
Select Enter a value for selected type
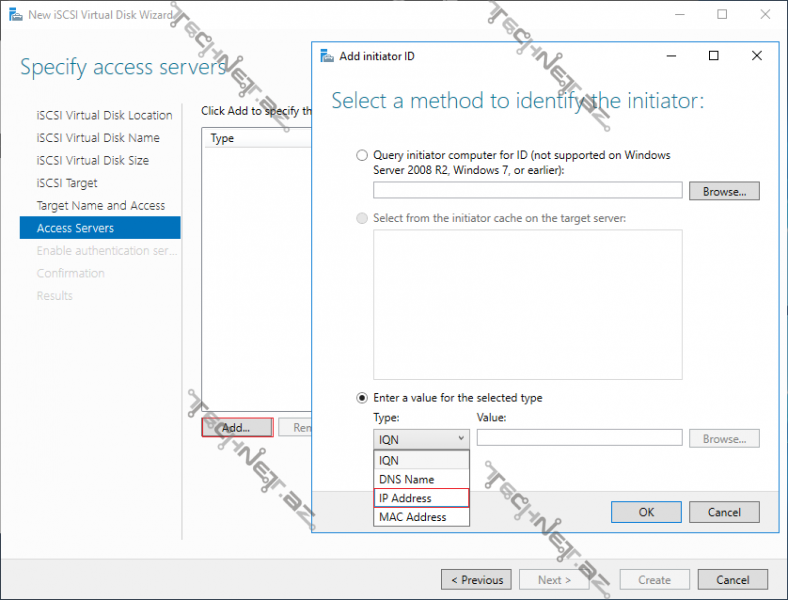[x=362, y=398]
